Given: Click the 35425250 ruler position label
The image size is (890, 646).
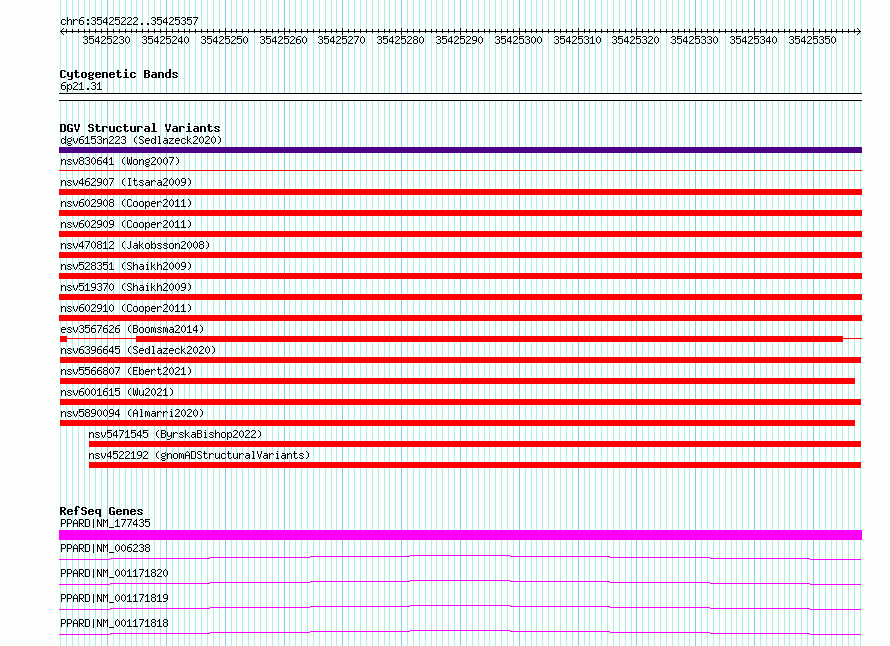Looking at the screenshot, I should click(224, 40).
